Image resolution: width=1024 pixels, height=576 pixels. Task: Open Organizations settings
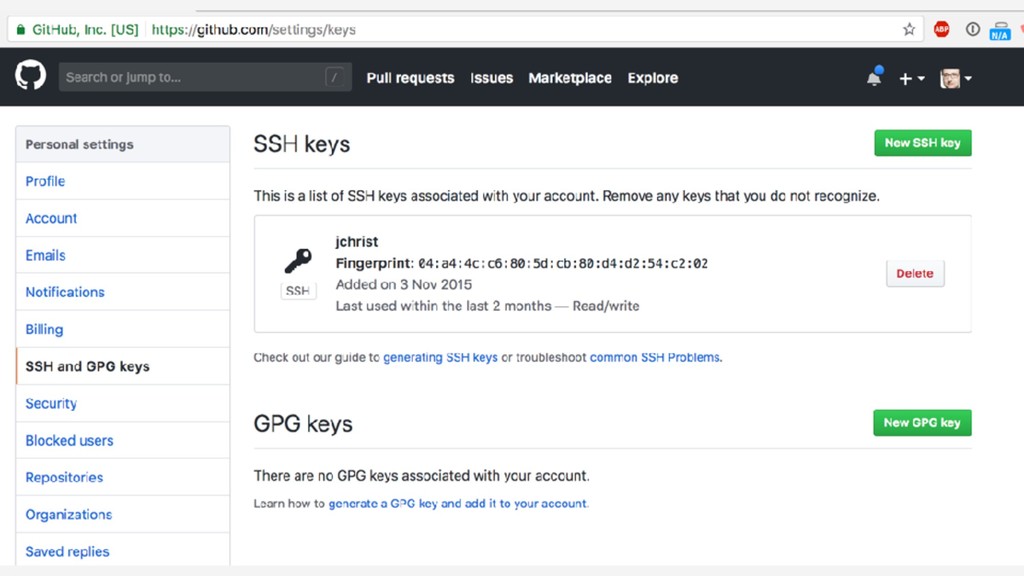[123, 515]
